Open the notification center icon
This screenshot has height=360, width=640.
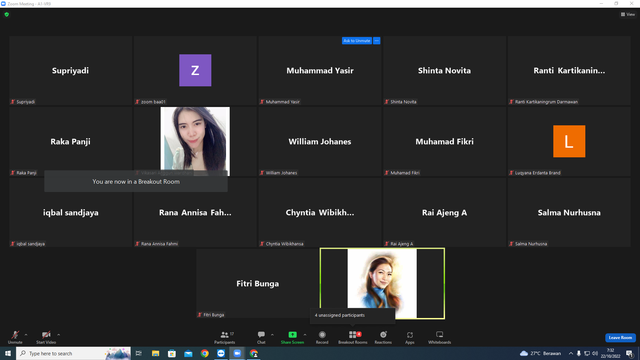(x=630, y=353)
